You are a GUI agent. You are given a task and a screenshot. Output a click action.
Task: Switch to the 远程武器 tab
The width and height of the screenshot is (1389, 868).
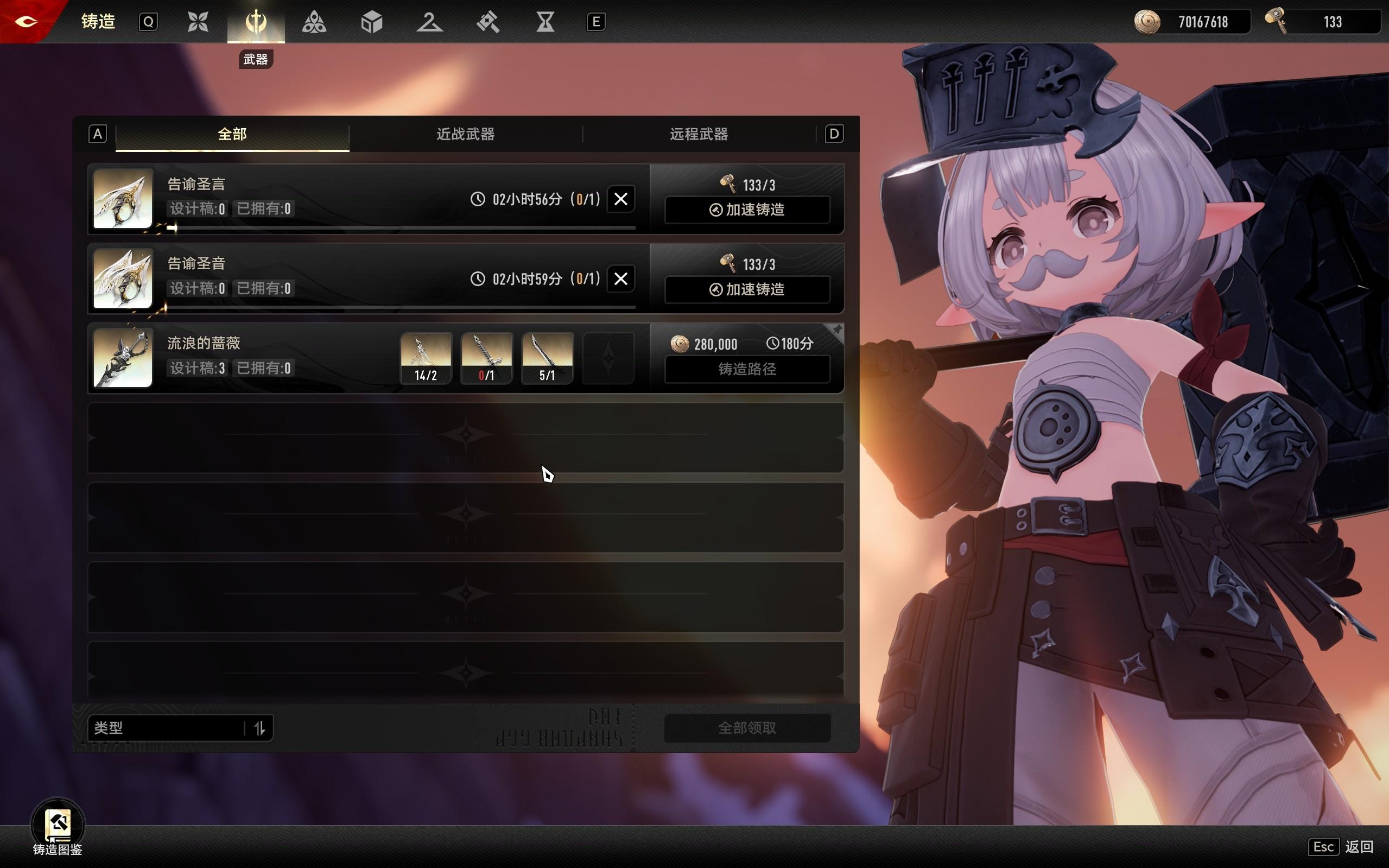pyautogui.click(x=699, y=134)
